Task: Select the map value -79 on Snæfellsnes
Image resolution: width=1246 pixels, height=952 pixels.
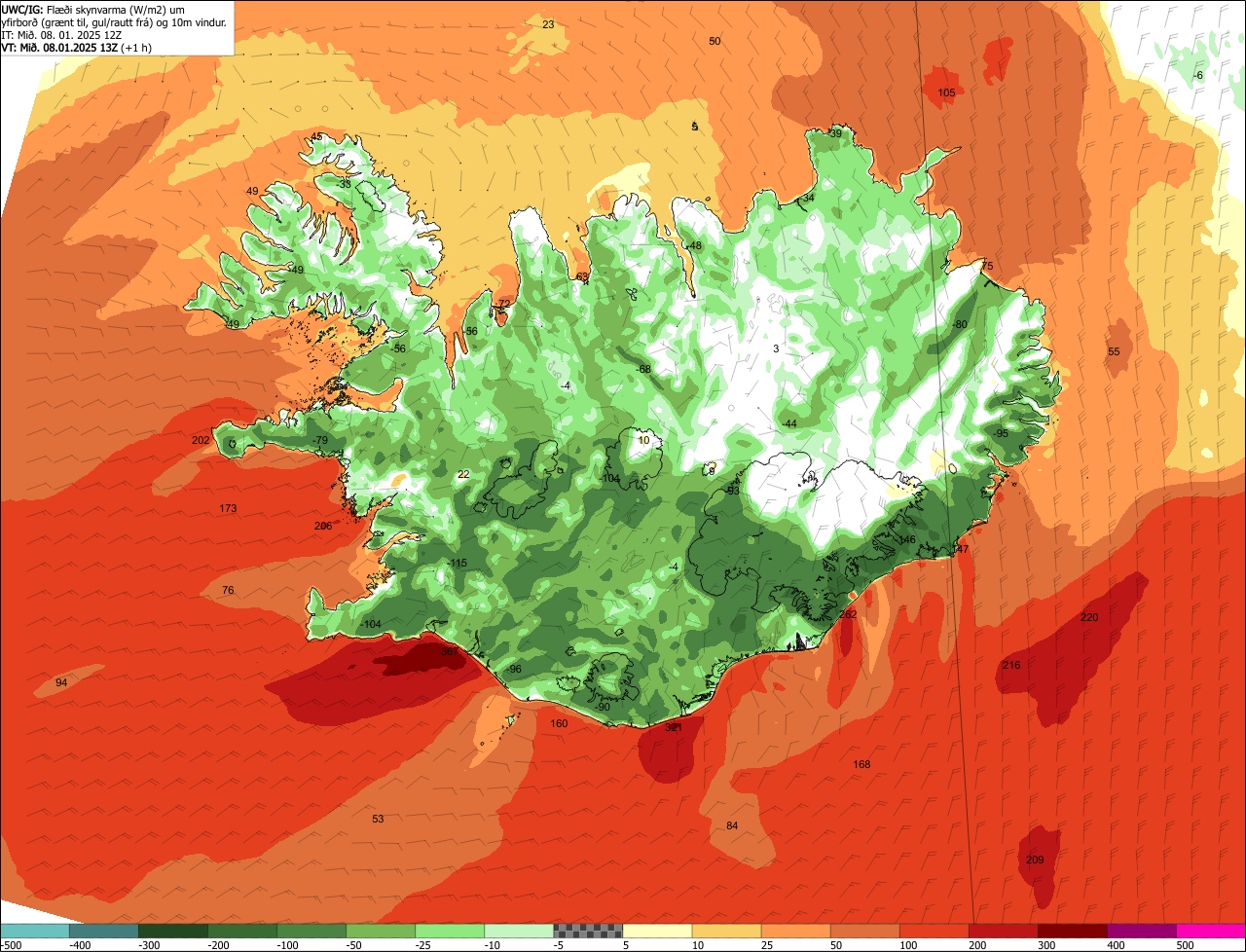Action: coord(319,441)
